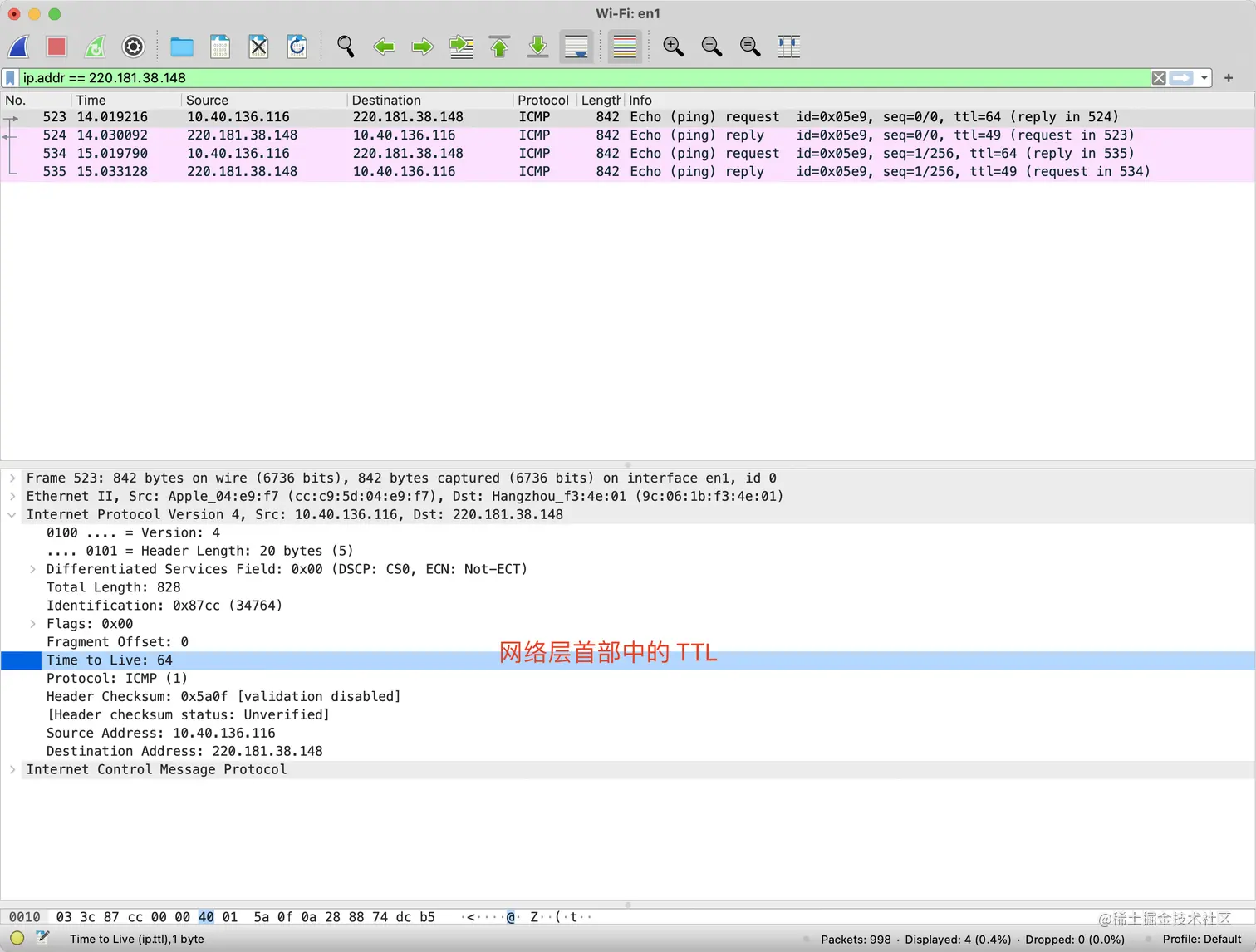
Task: Collapse the Internet Protocol Version 4 section
Action: (12, 515)
